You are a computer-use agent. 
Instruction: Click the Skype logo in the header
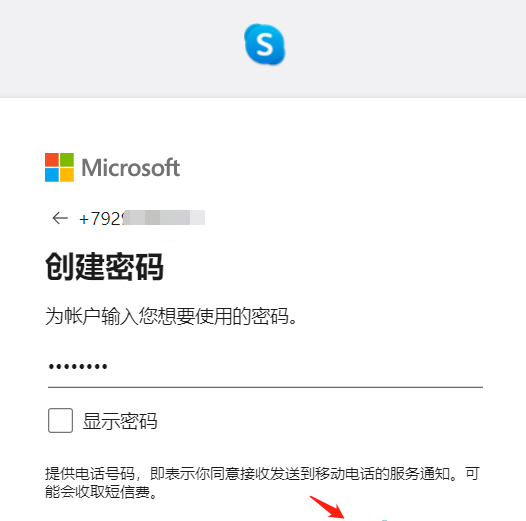(265, 44)
